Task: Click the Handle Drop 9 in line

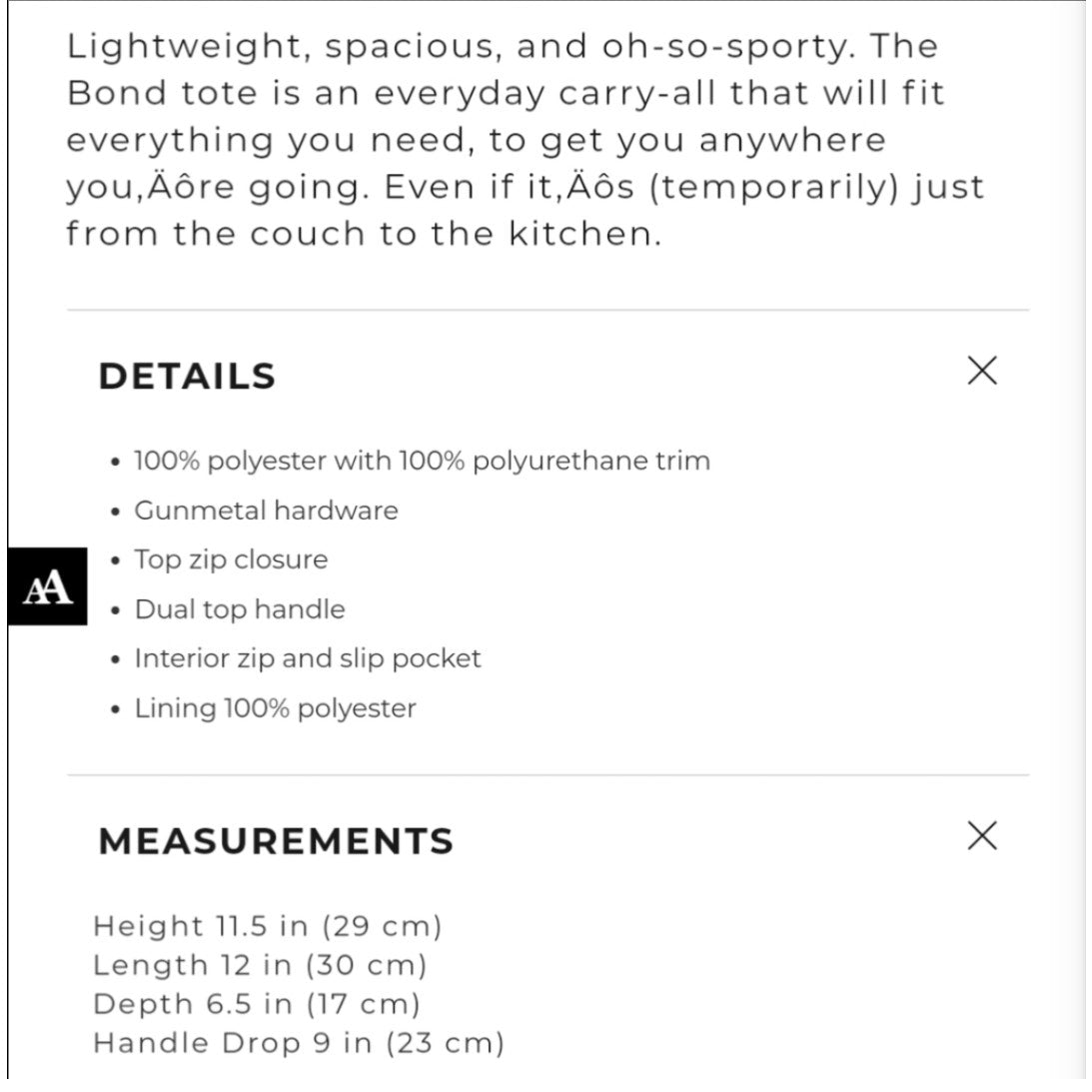Action: [x=298, y=1043]
